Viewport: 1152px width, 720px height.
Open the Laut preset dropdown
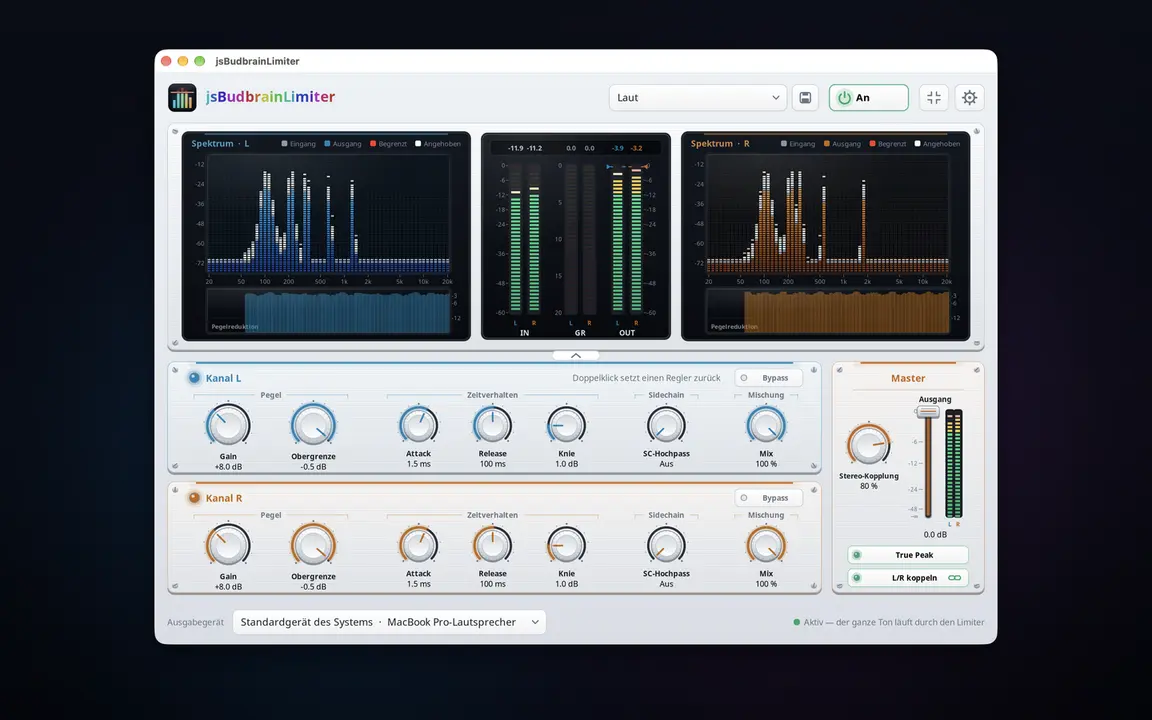pos(697,98)
